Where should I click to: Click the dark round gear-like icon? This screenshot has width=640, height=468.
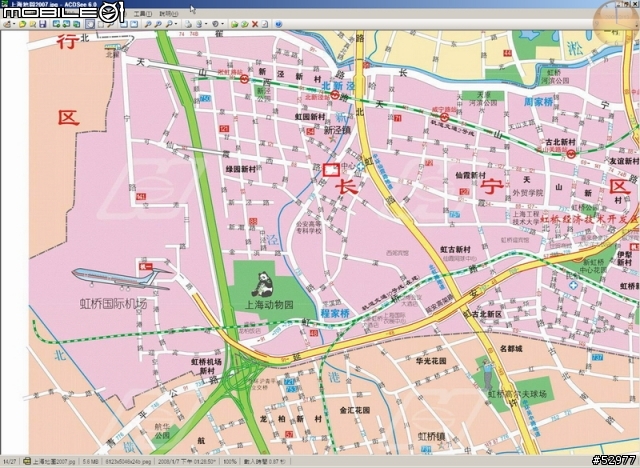pyautogui.click(x=215, y=24)
